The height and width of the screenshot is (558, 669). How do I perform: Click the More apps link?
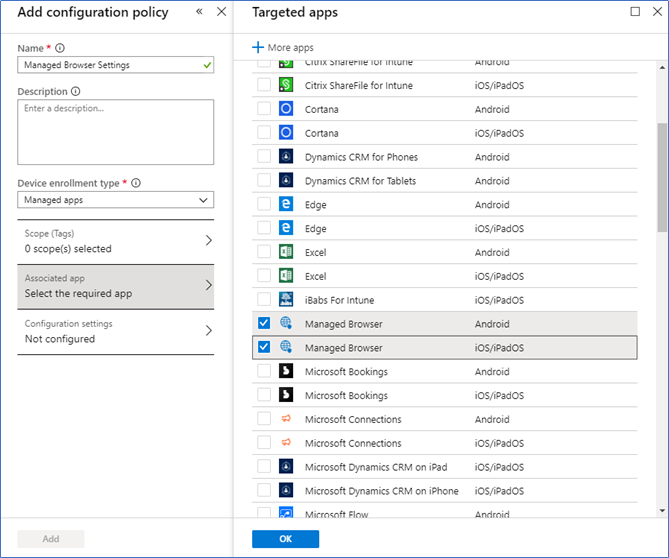(x=291, y=48)
